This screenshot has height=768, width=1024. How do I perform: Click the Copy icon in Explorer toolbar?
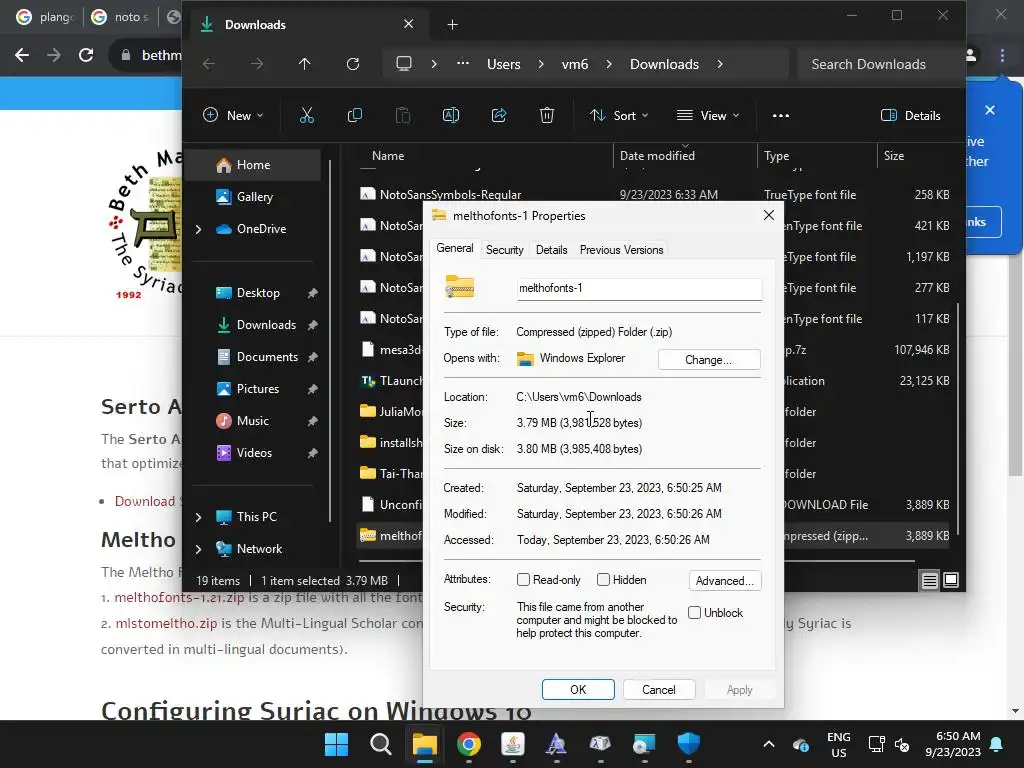click(355, 116)
